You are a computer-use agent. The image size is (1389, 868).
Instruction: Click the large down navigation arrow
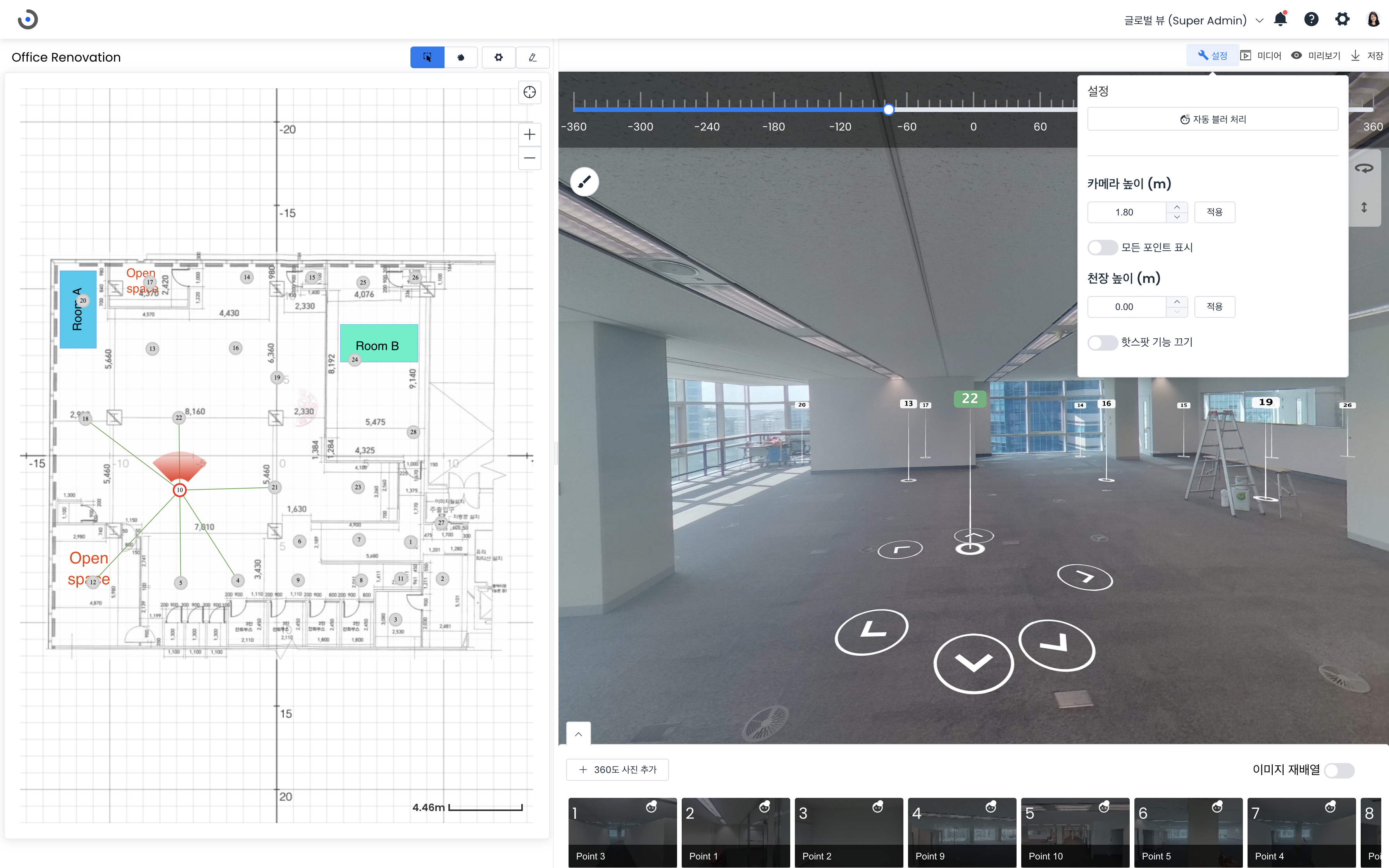[974, 664]
